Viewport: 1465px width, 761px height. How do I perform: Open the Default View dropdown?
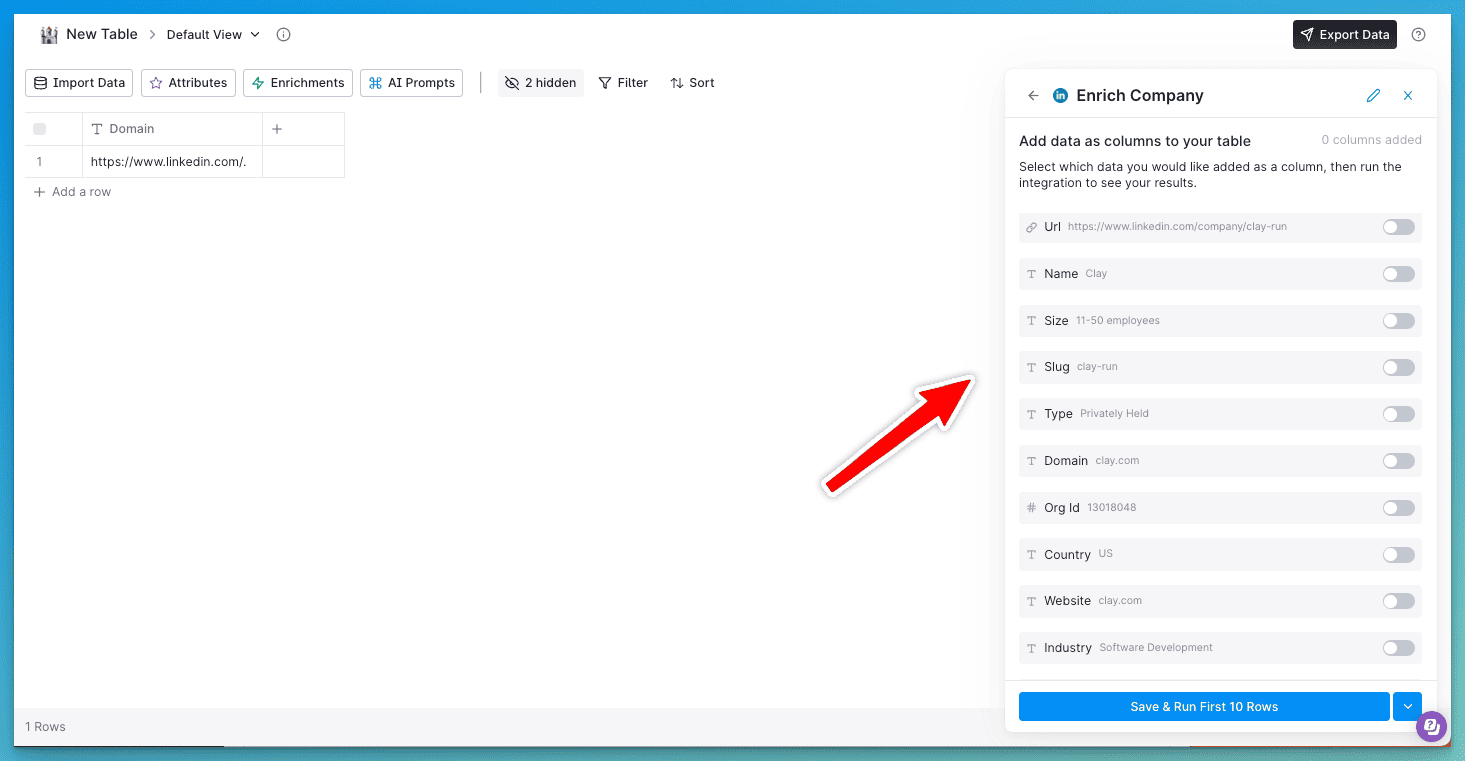click(x=213, y=35)
